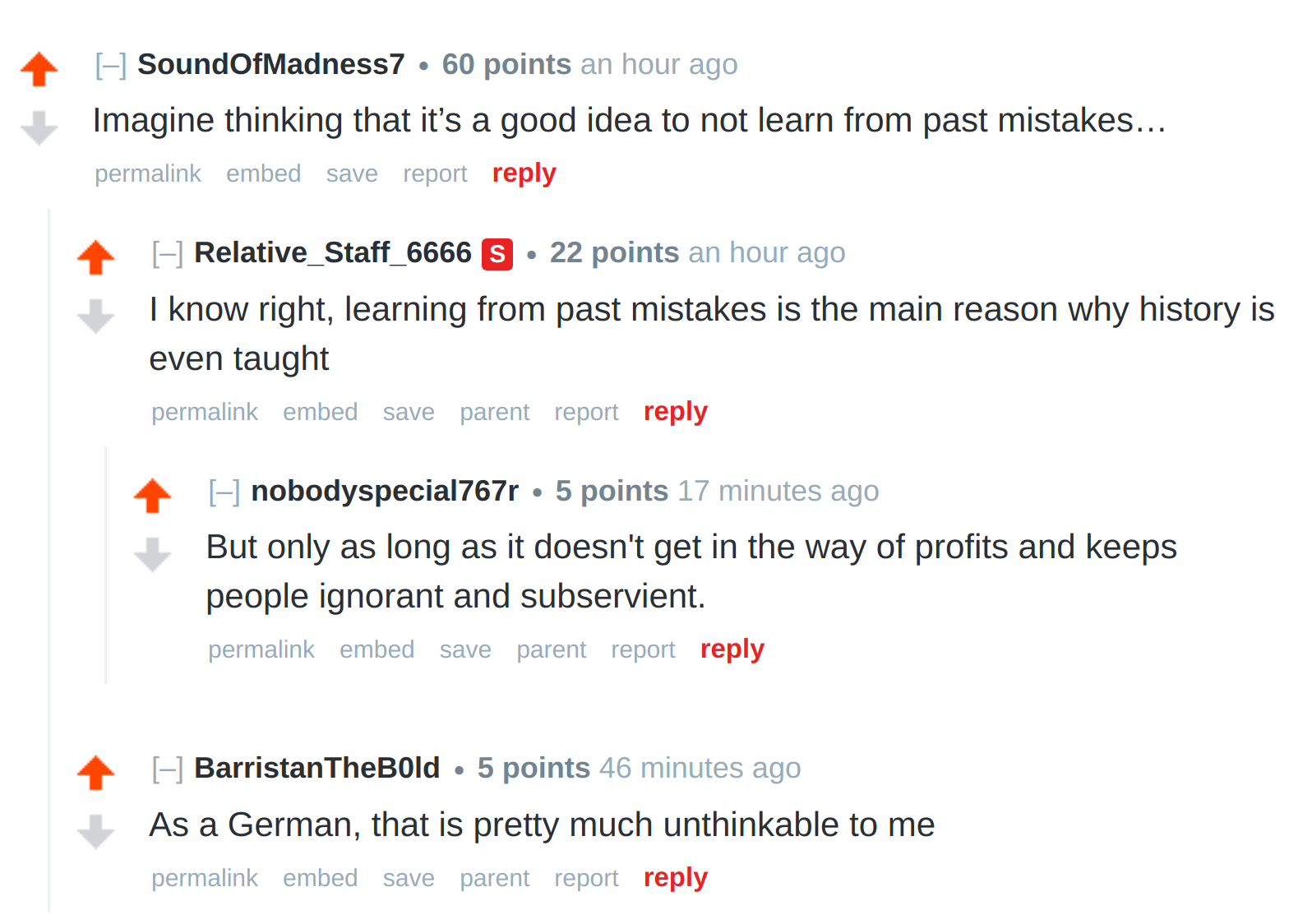
Task: Upvote SoundOfMadness7's comment
Action: coord(39,69)
